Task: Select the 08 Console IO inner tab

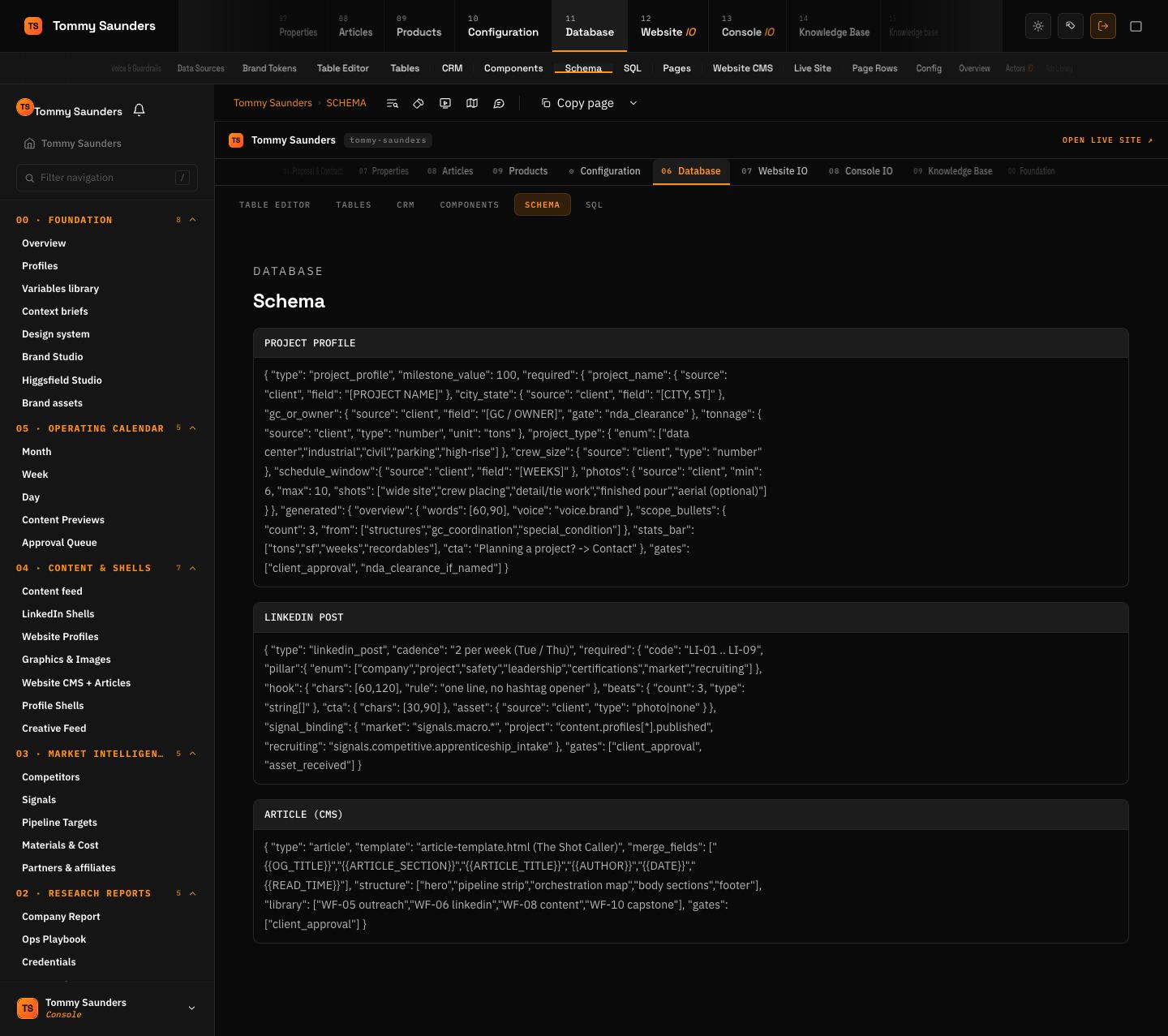Action: coord(861,171)
